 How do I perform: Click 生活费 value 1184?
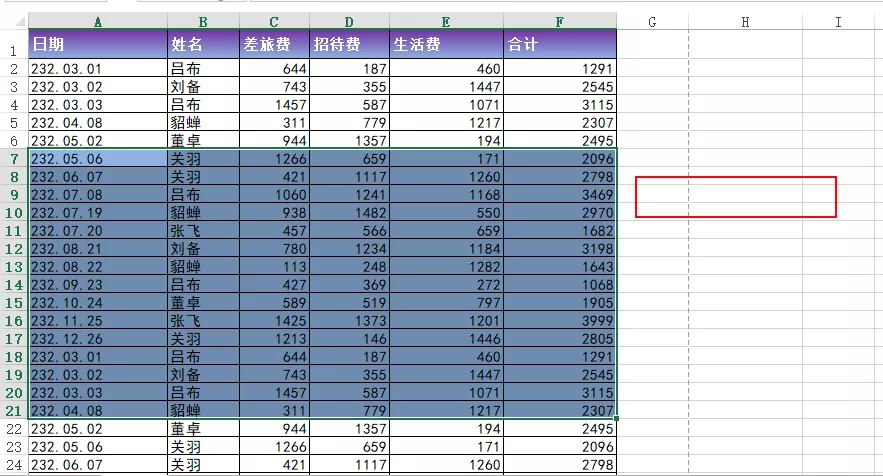point(446,249)
